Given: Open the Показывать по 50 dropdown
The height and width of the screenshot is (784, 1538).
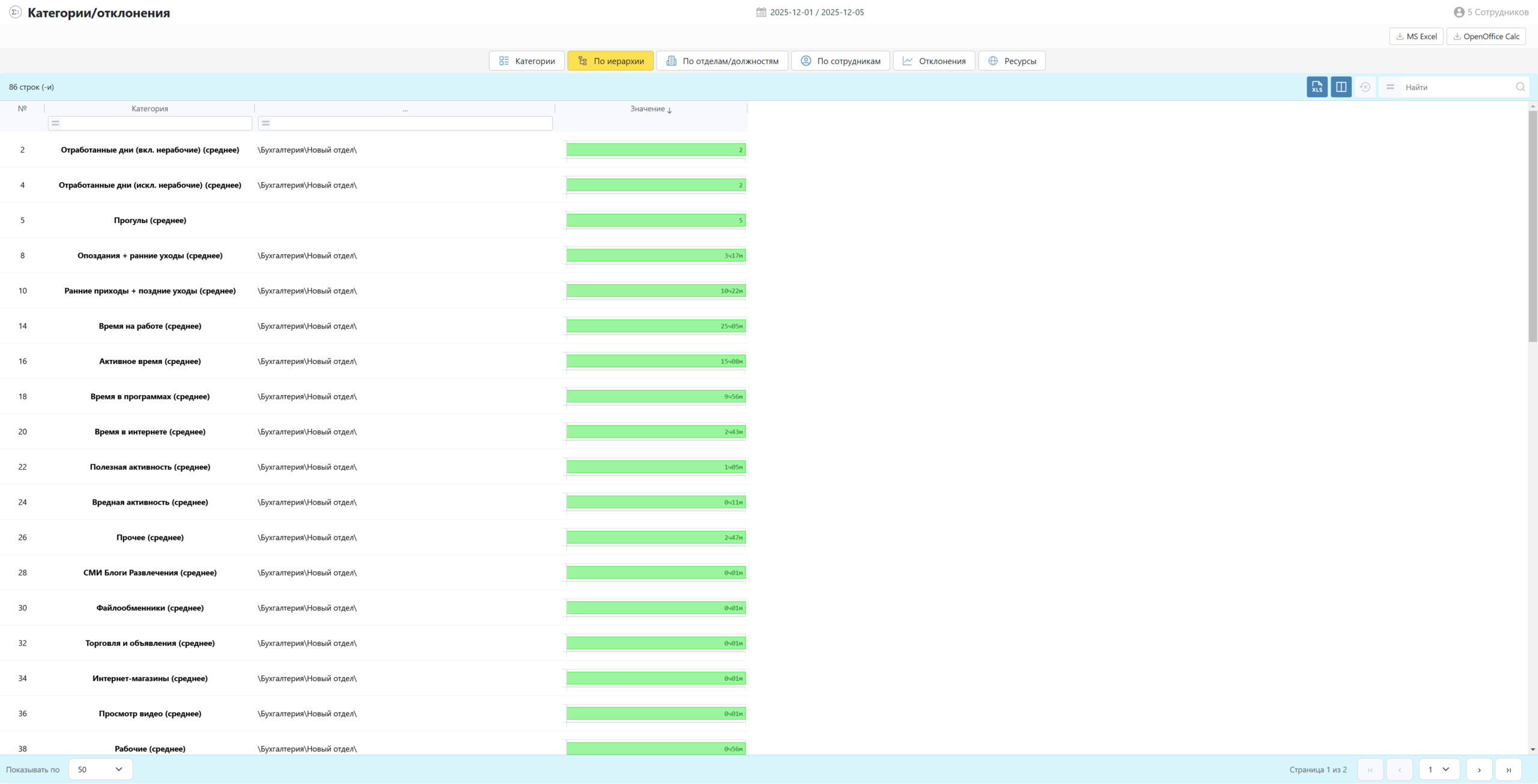Looking at the screenshot, I should pyautogui.click(x=100, y=770).
